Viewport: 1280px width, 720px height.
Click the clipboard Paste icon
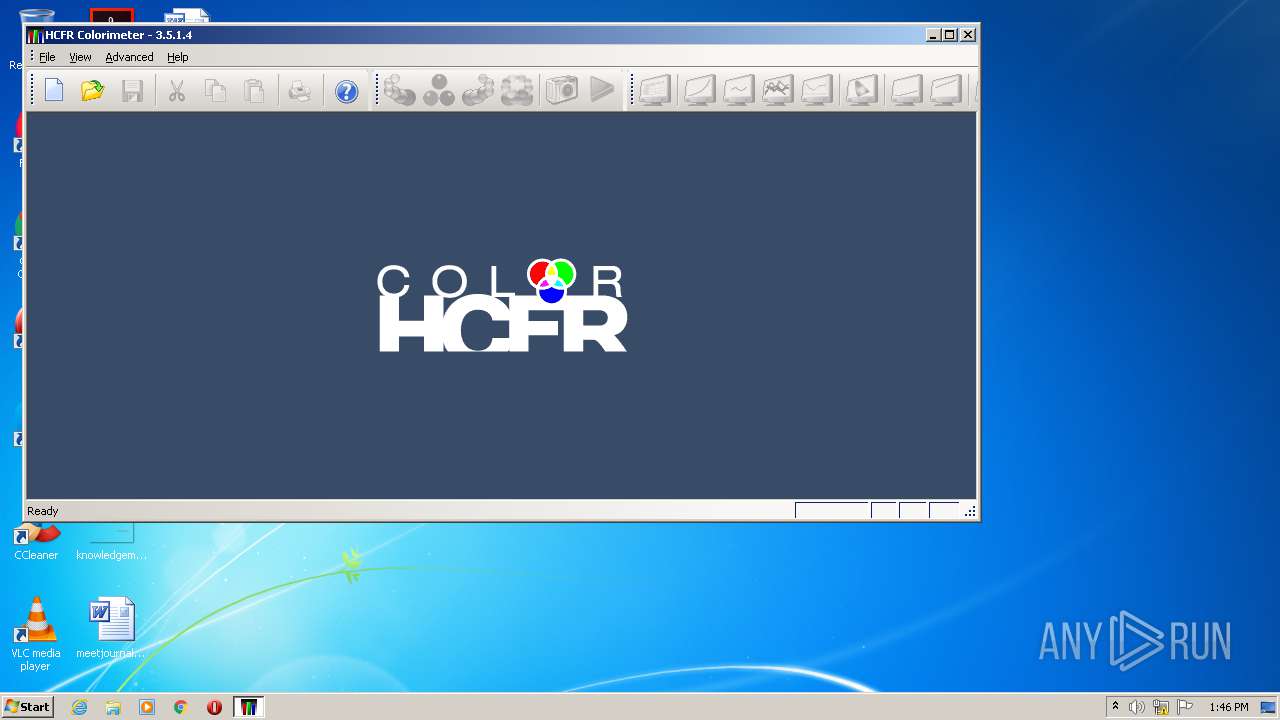(x=255, y=91)
